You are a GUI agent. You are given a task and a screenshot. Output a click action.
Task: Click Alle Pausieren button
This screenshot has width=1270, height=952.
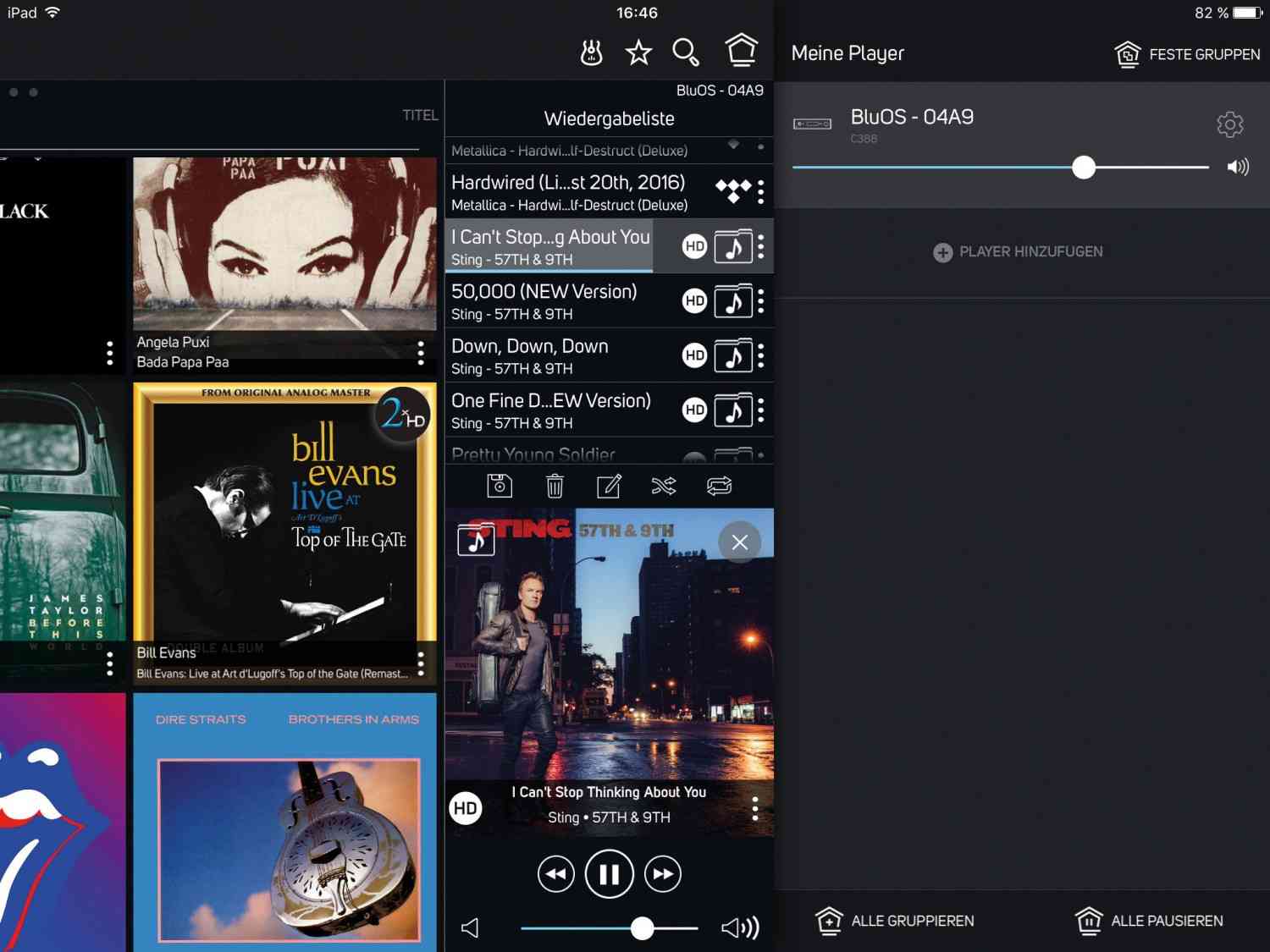[1149, 921]
